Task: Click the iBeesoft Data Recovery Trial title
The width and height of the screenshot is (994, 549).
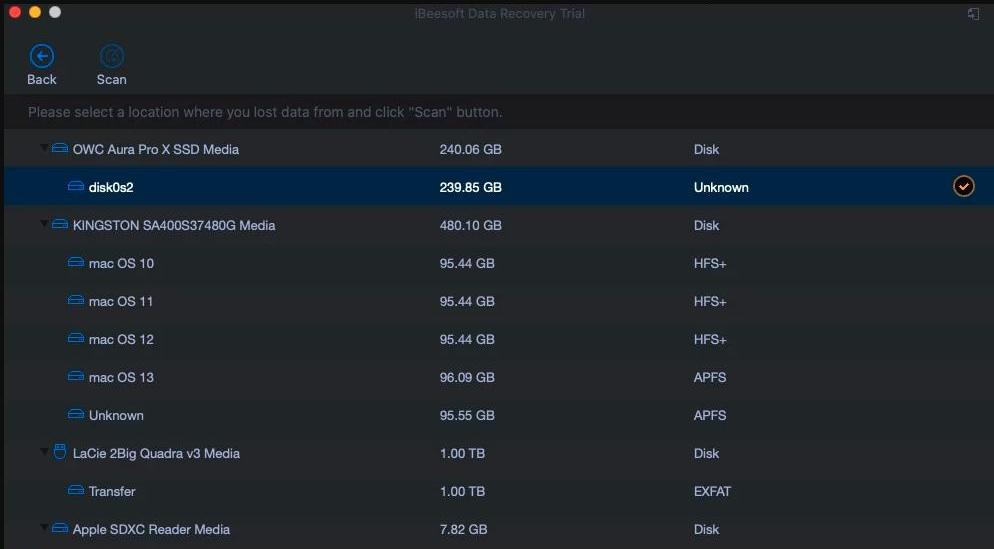Action: click(x=500, y=13)
